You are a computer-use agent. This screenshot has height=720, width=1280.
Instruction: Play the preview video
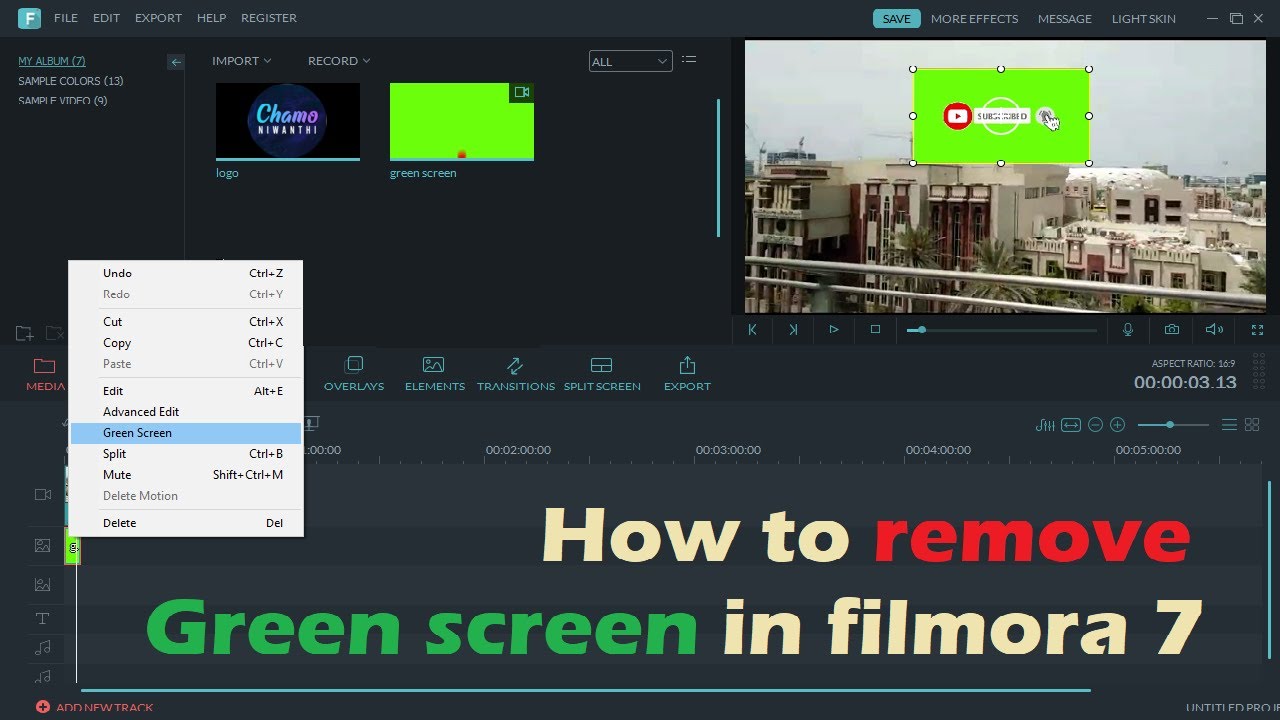coord(834,329)
